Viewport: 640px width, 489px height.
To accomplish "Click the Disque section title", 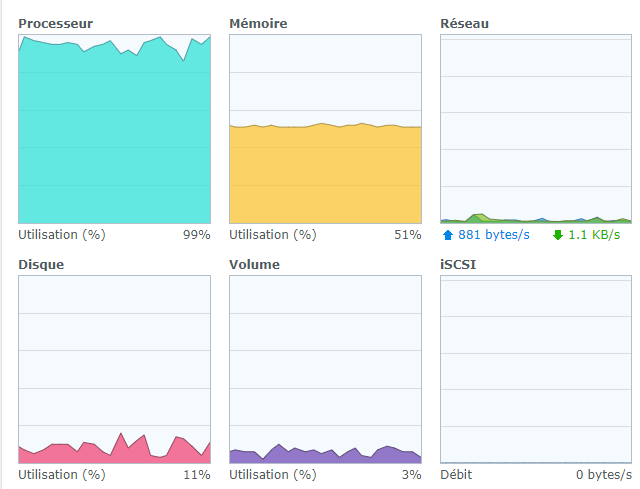I will 41,264.
